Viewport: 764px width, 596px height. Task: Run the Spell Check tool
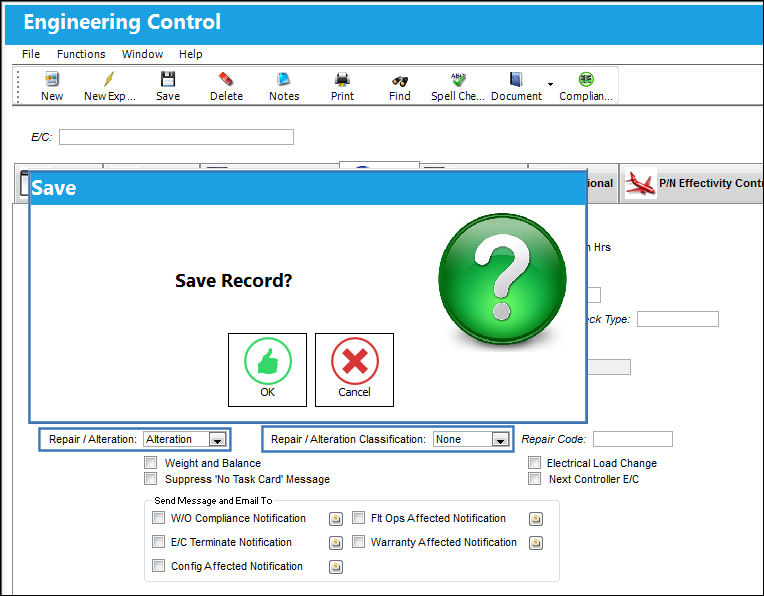(x=458, y=86)
